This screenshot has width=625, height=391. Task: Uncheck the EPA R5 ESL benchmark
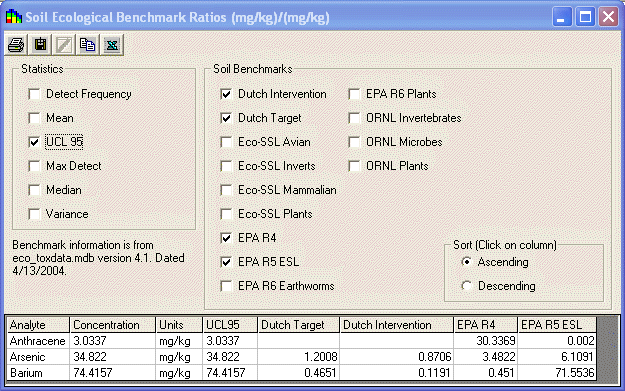point(226,262)
